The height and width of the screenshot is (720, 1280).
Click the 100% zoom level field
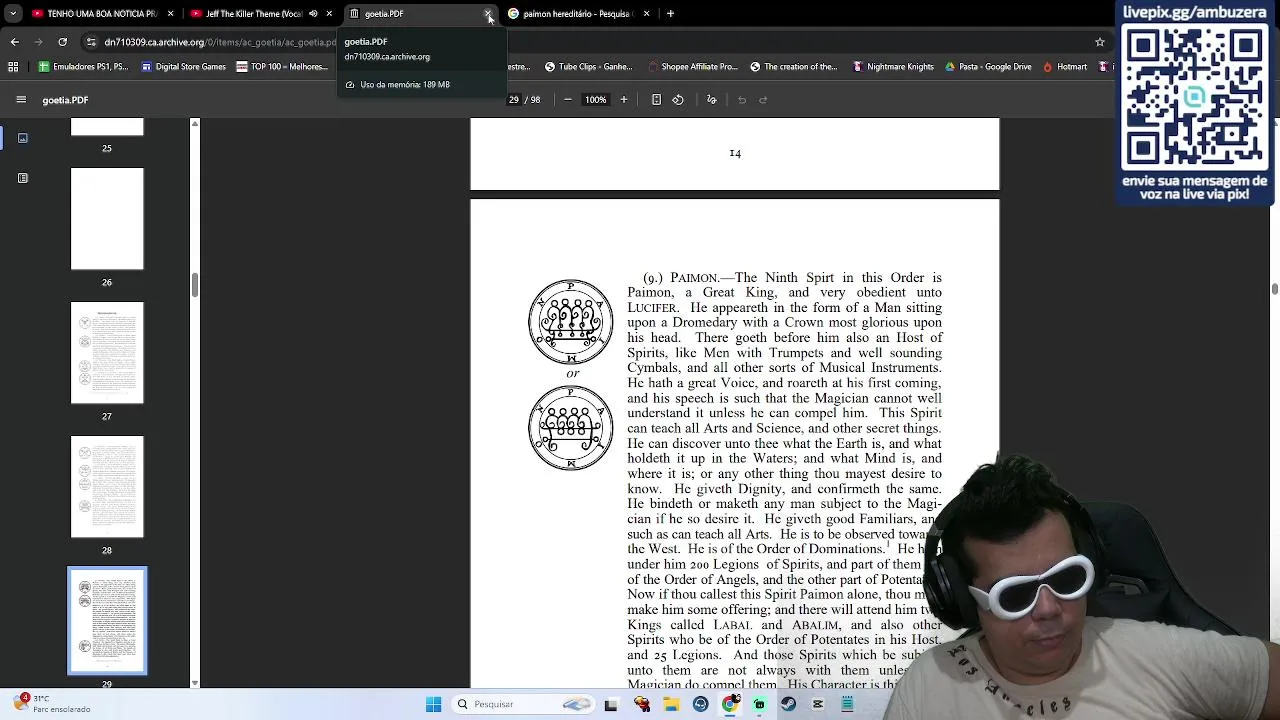point(596,100)
